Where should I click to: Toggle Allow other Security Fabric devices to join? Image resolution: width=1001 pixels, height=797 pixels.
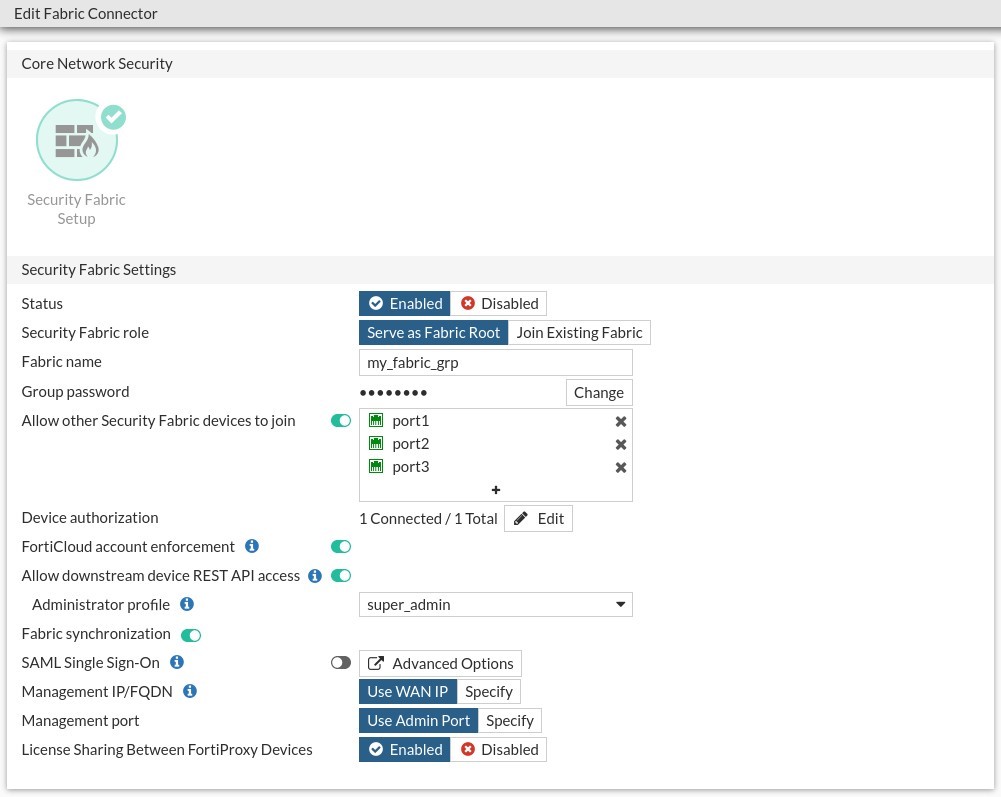[341, 420]
